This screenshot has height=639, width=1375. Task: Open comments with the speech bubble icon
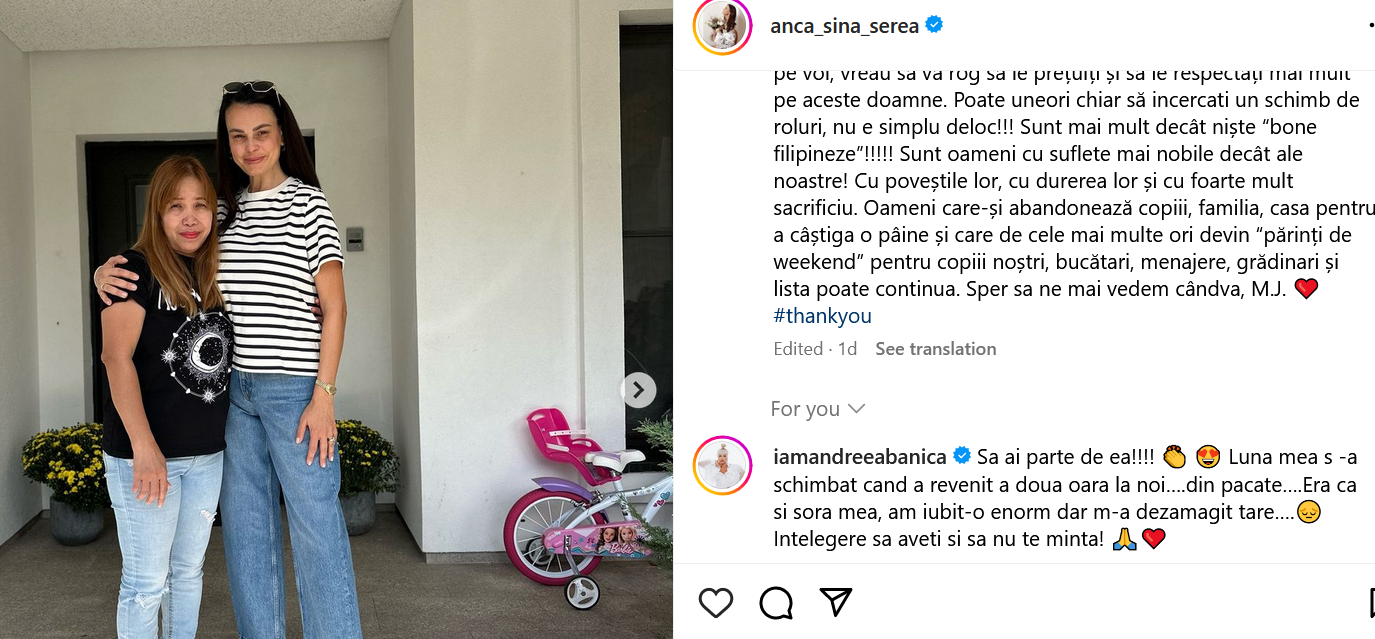click(x=776, y=602)
